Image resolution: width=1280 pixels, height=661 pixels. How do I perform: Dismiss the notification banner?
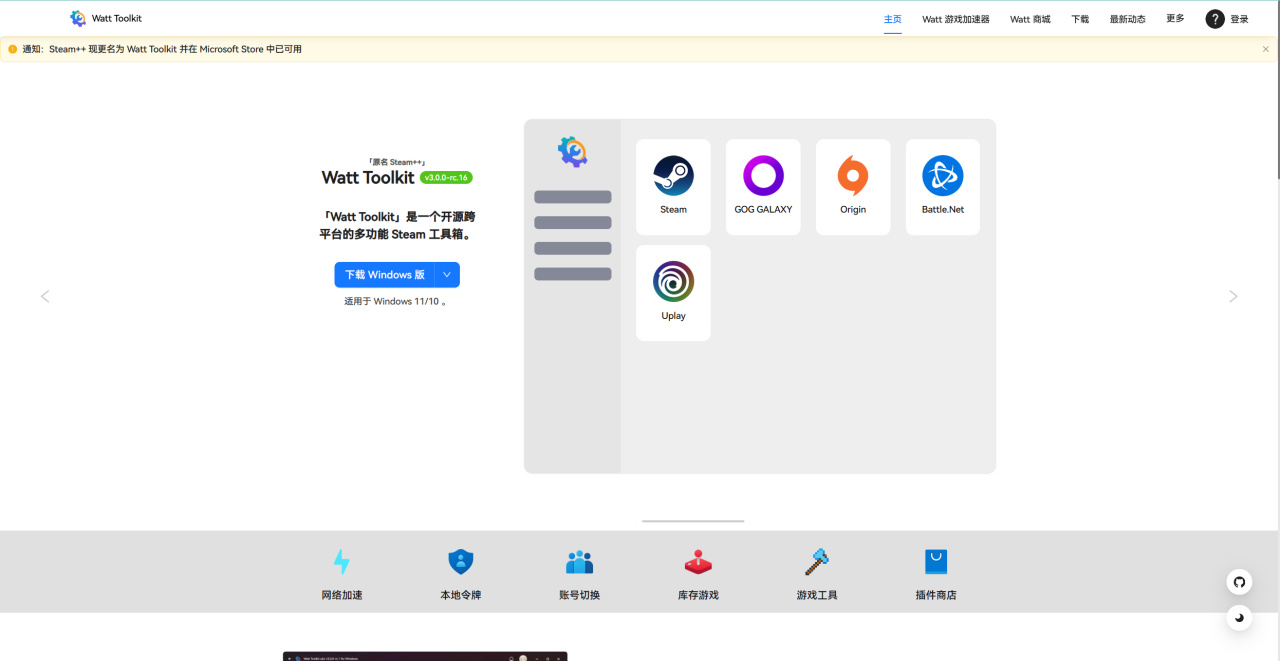coord(1265,49)
